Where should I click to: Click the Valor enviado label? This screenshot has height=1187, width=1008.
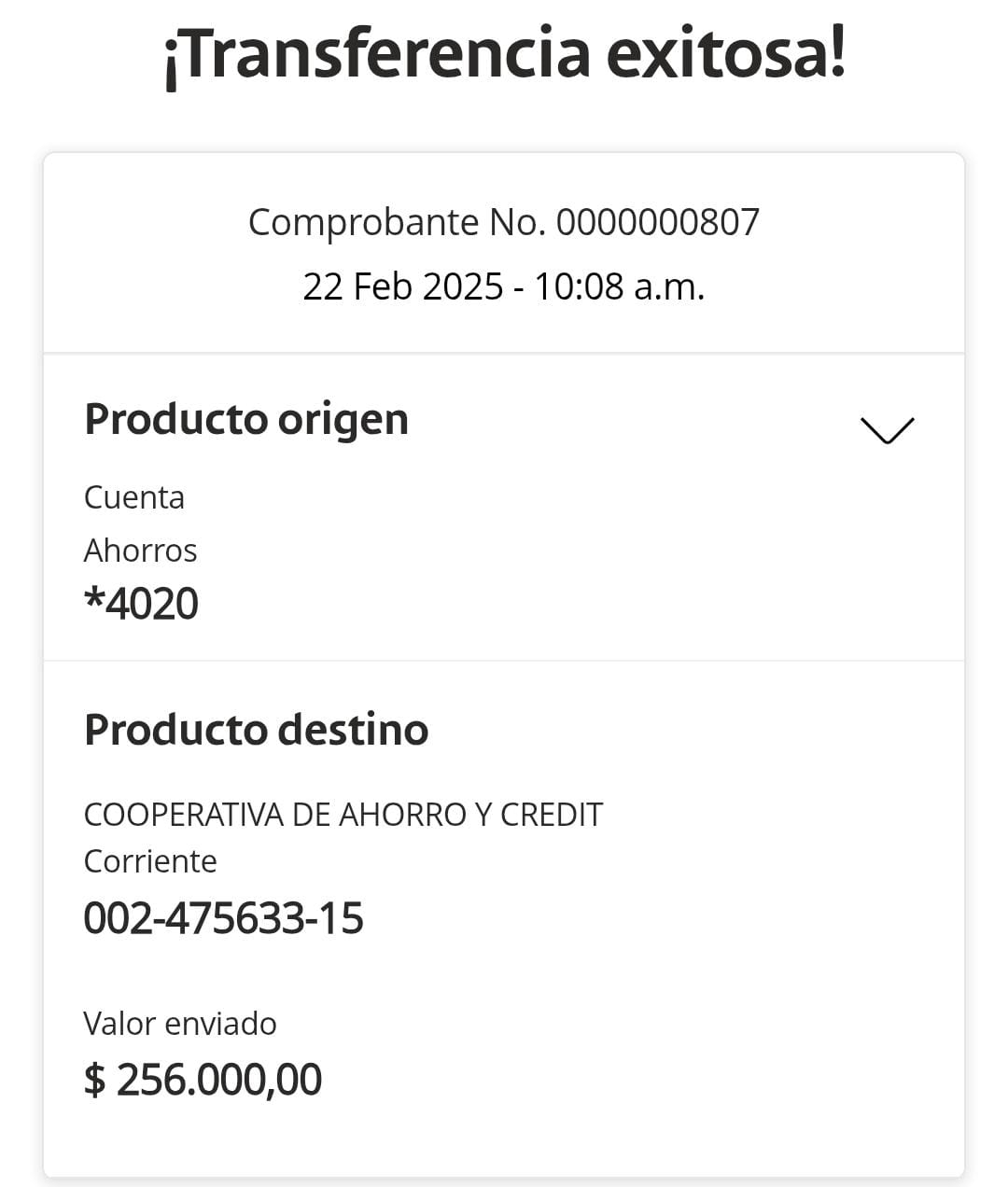(x=180, y=1024)
